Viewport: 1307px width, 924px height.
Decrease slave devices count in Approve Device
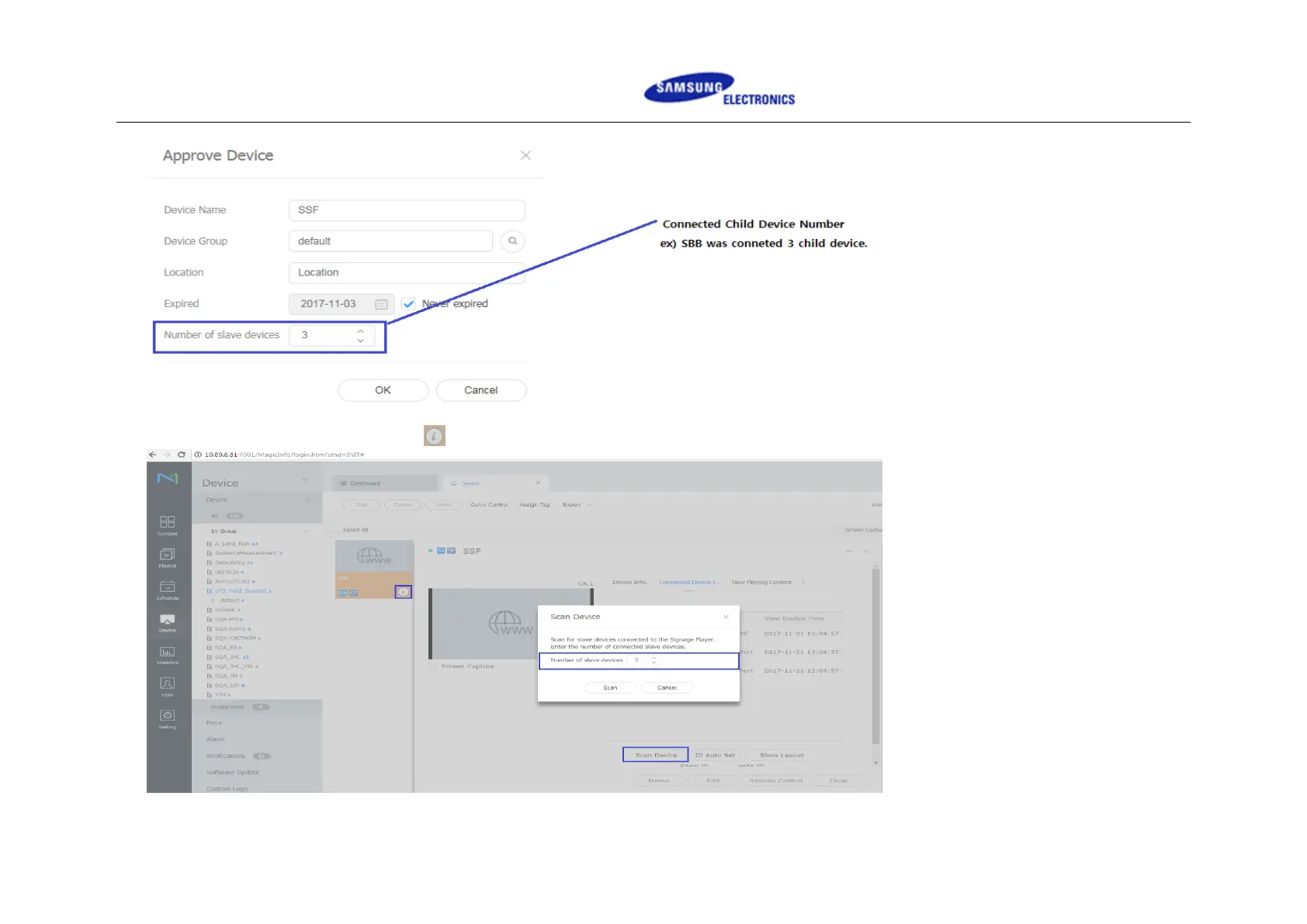[x=360, y=340]
